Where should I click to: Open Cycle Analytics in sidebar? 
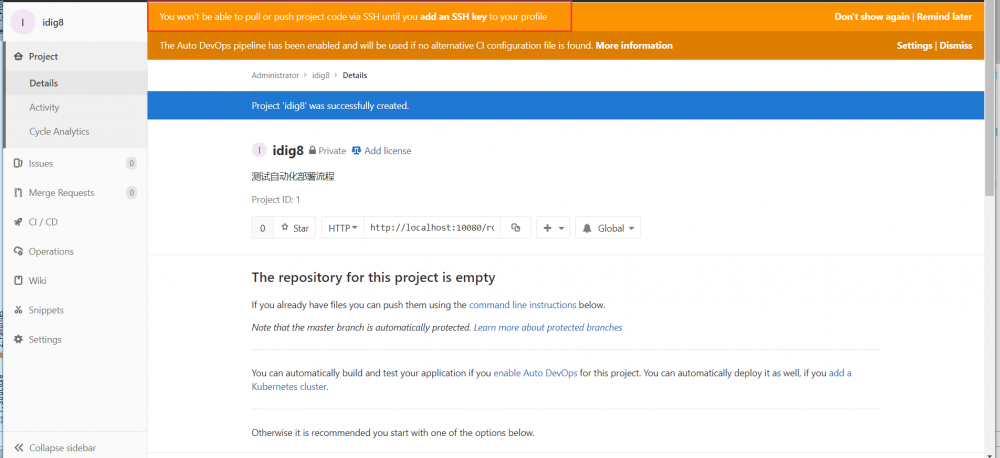tap(59, 131)
